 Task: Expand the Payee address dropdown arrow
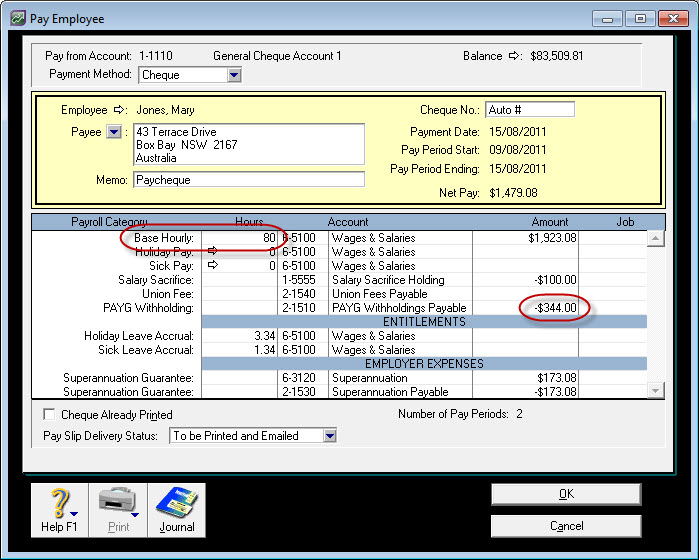(x=114, y=132)
